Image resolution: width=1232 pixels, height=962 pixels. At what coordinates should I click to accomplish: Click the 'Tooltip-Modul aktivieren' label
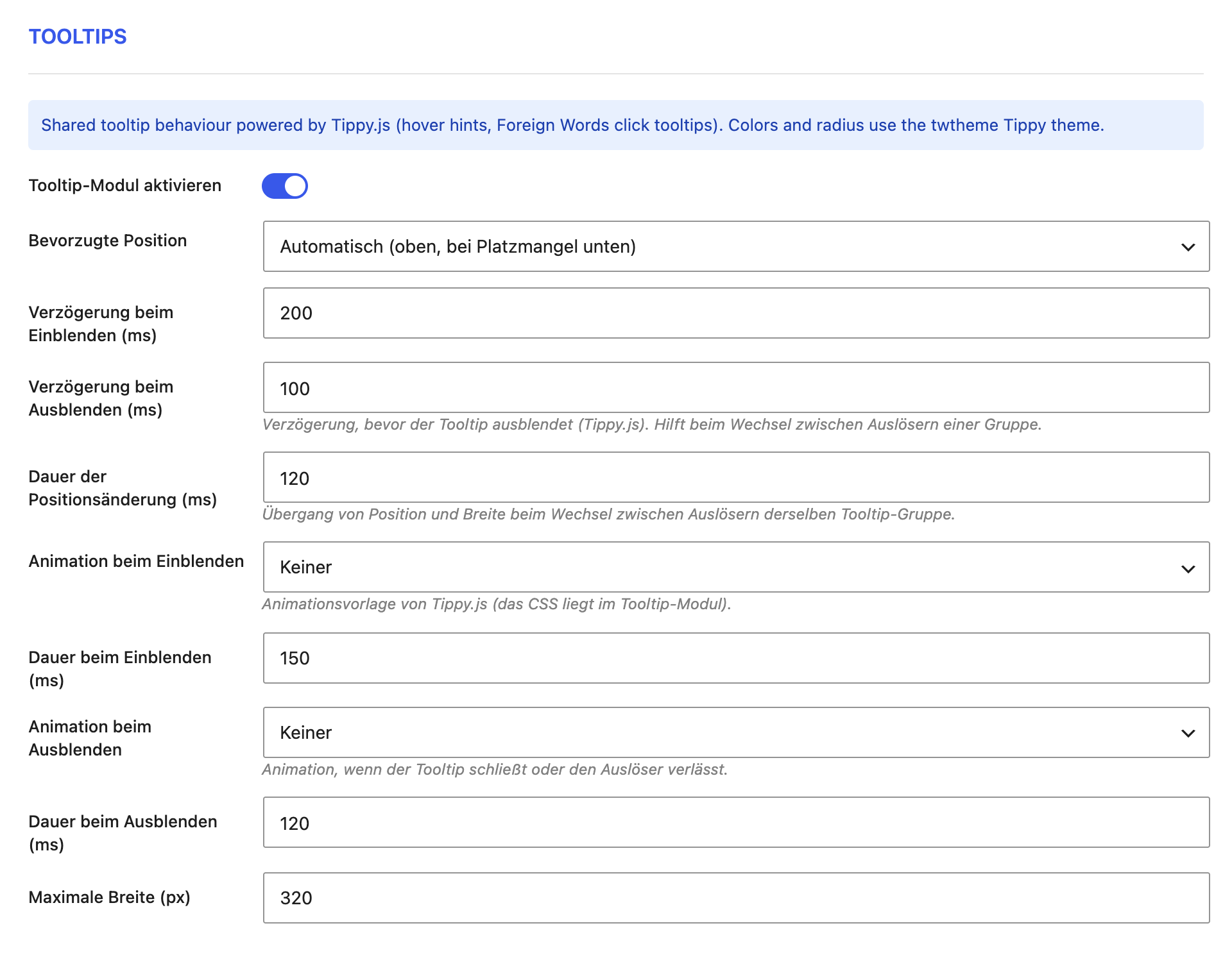coord(125,185)
